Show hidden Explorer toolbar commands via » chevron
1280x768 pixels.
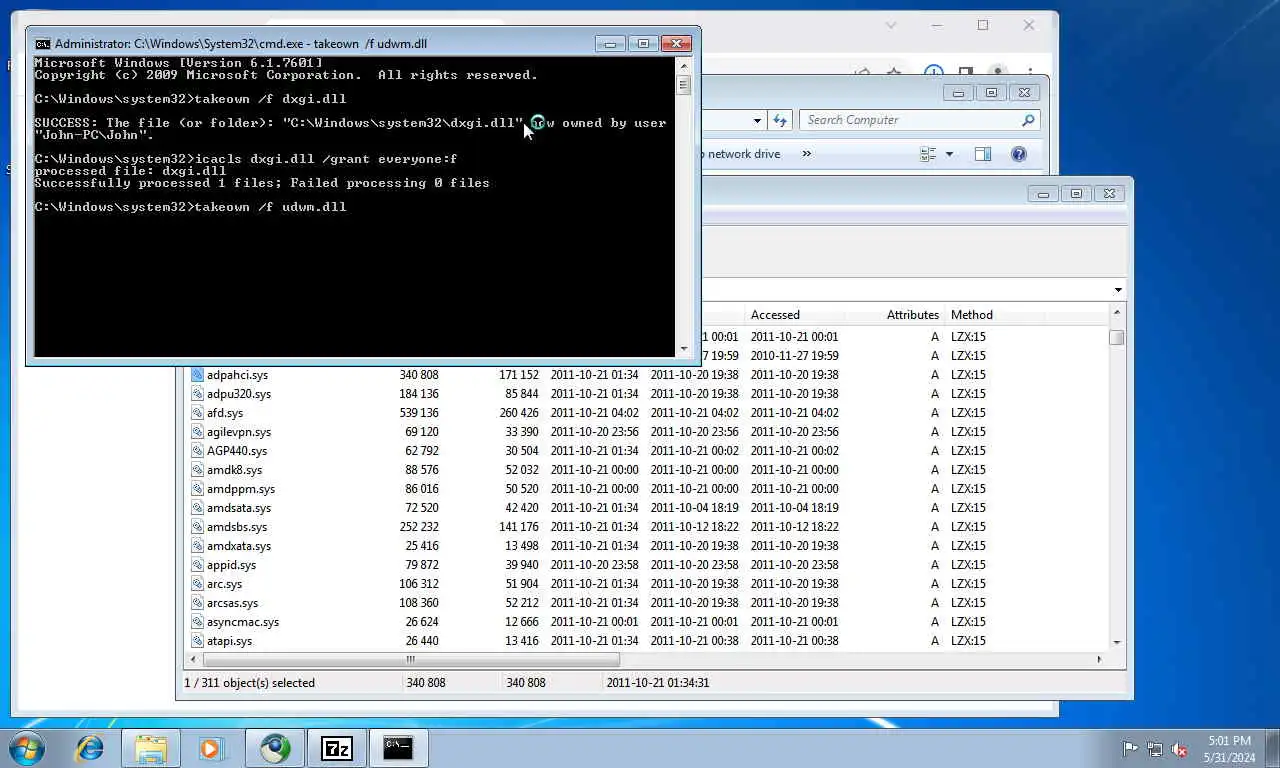pos(806,154)
